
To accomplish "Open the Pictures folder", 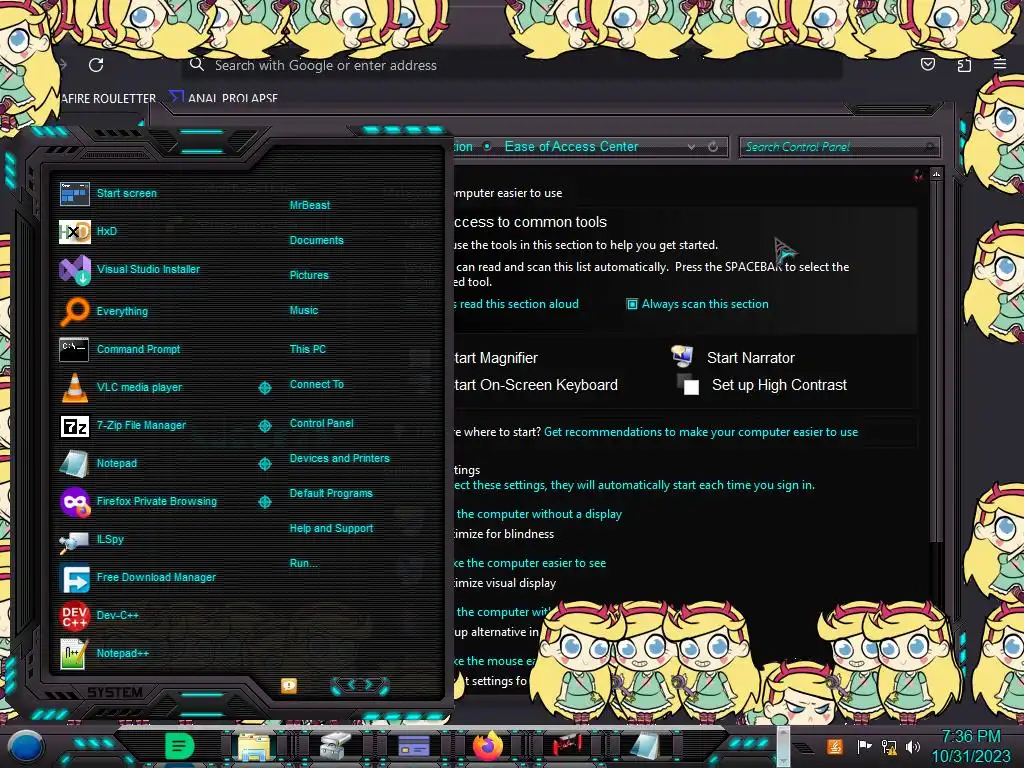I will [x=309, y=276].
